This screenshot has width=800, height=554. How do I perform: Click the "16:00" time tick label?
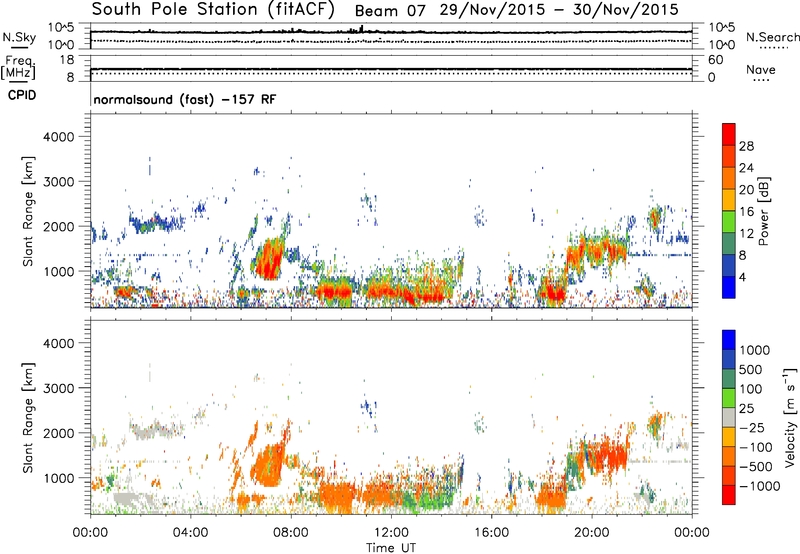tap(491, 533)
